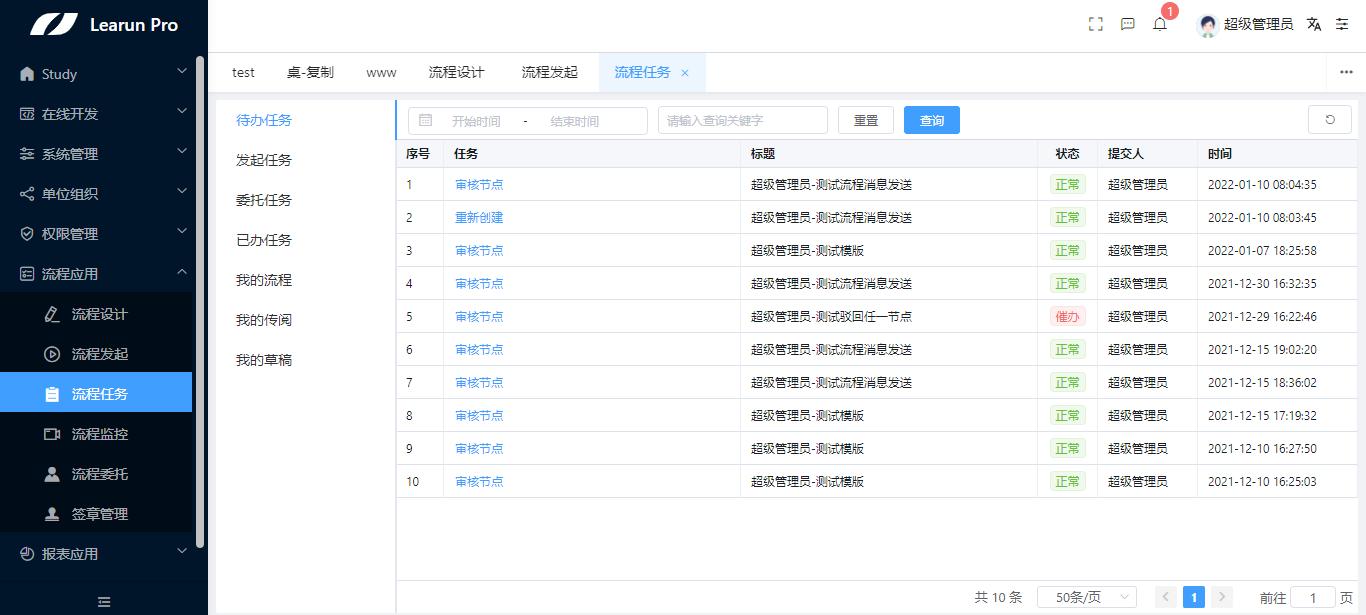Open the 50条/页 page size dropdown
Viewport: 1366px width, 615px height.
(x=1086, y=596)
